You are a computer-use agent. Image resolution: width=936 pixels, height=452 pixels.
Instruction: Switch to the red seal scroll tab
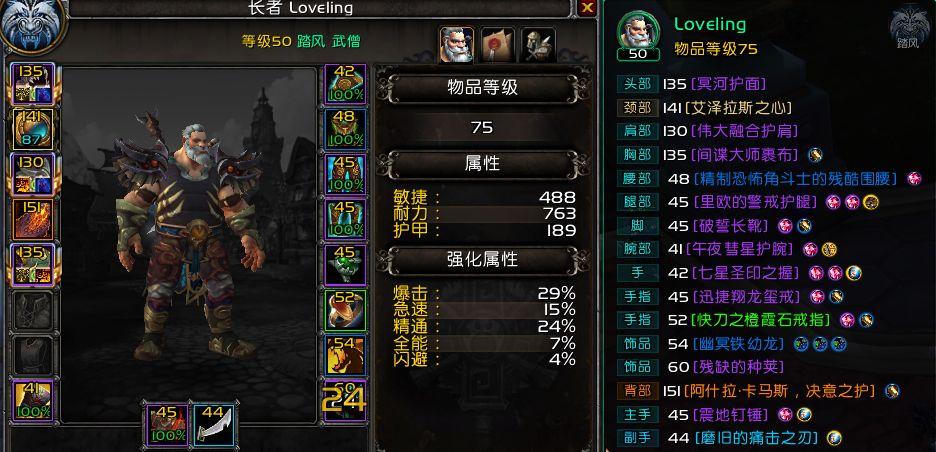pos(498,44)
